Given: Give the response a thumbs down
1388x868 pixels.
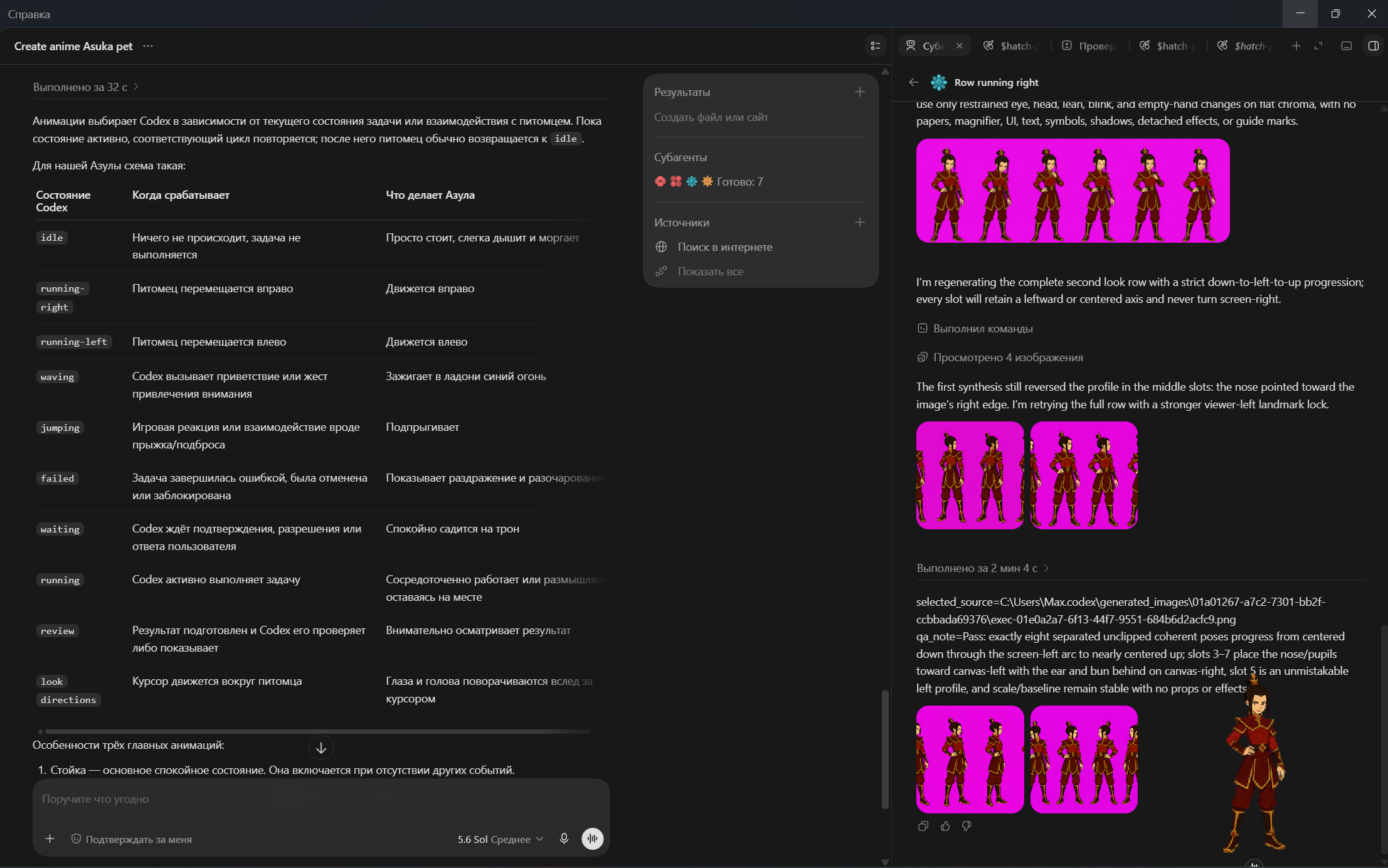Looking at the screenshot, I should coord(967,826).
